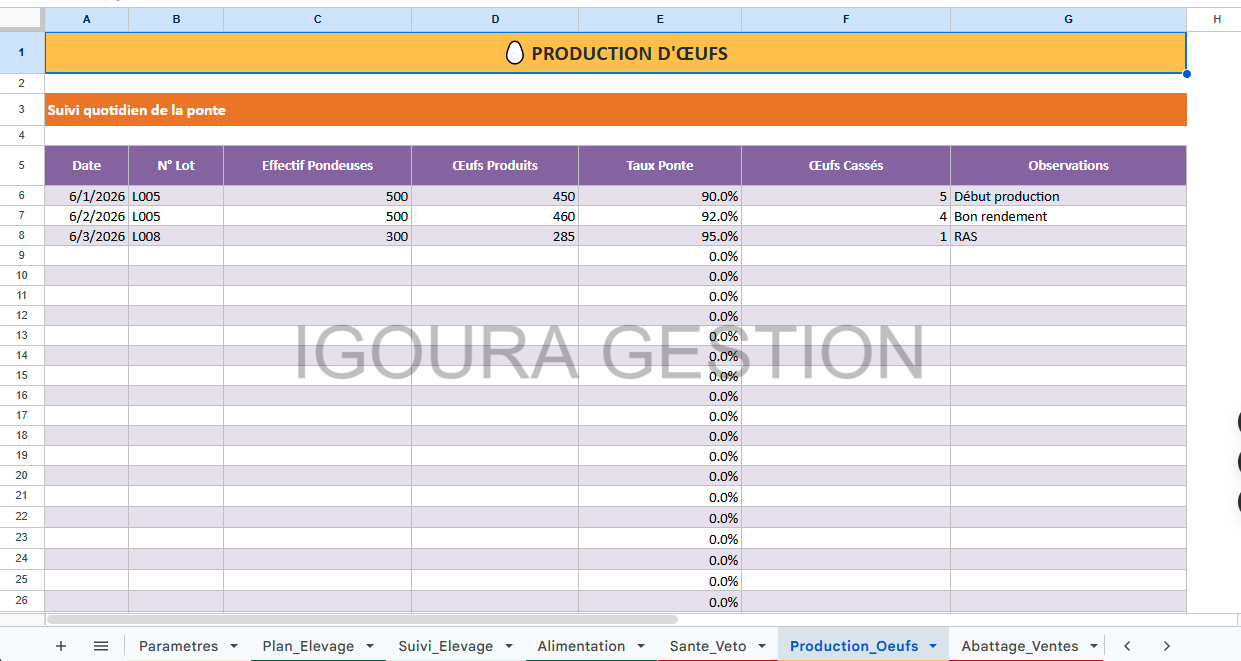Select column C header
The width and height of the screenshot is (1241, 661).
318,19
